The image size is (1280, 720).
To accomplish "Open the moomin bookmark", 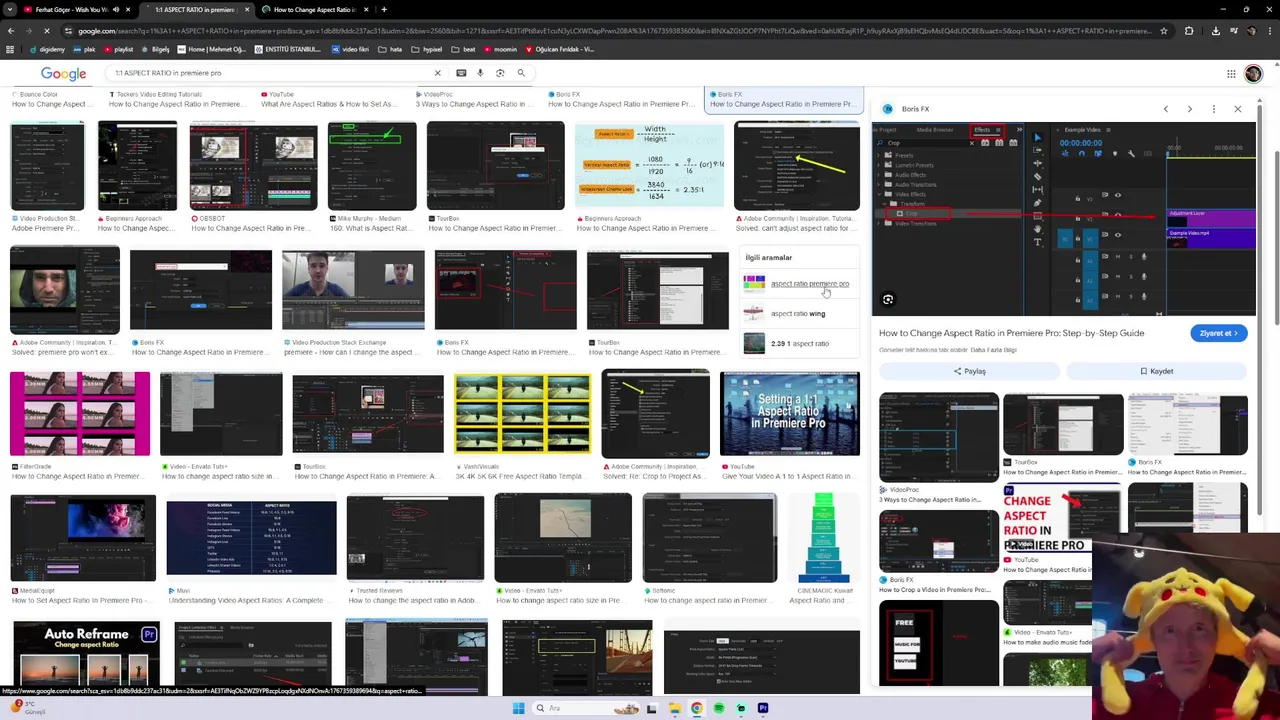I will [501, 49].
